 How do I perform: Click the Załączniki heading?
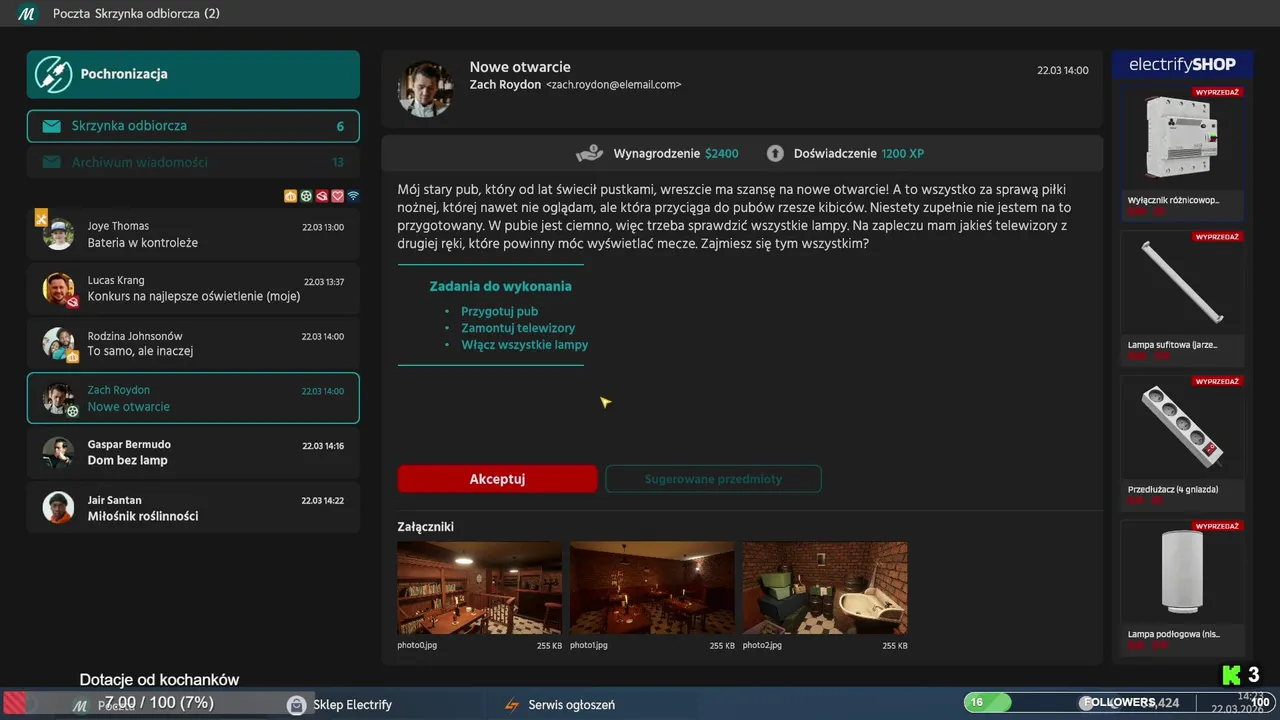click(426, 527)
